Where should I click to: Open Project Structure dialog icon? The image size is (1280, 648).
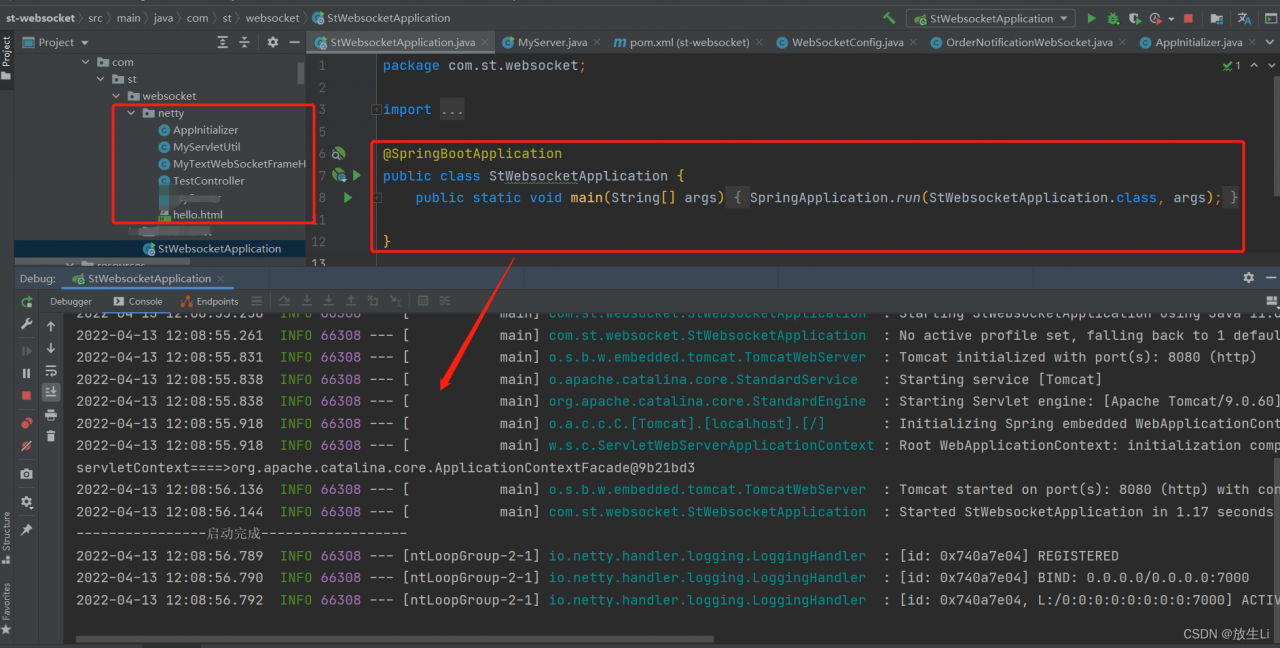(1216, 18)
